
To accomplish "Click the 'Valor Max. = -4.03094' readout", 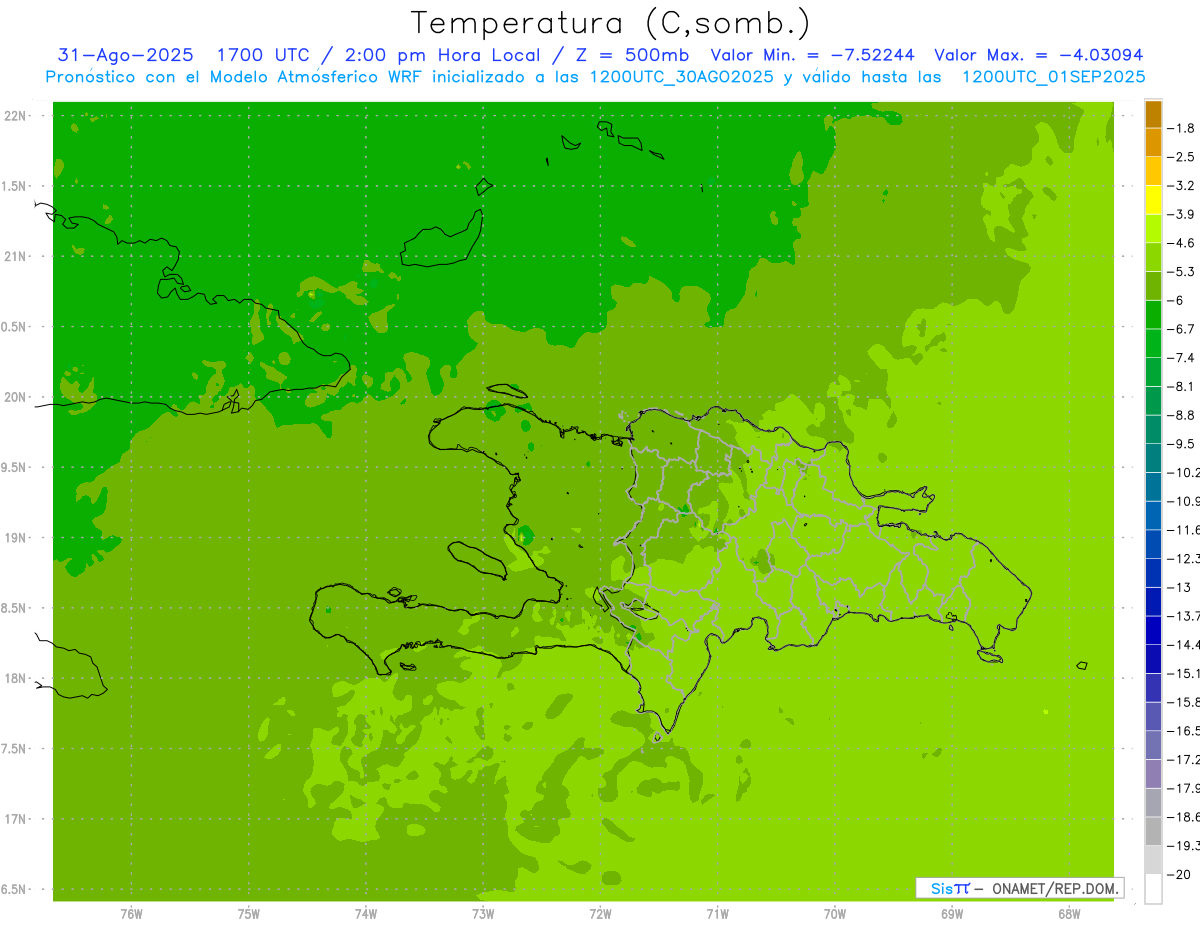I will pyautogui.click(x=1038, y=55).
